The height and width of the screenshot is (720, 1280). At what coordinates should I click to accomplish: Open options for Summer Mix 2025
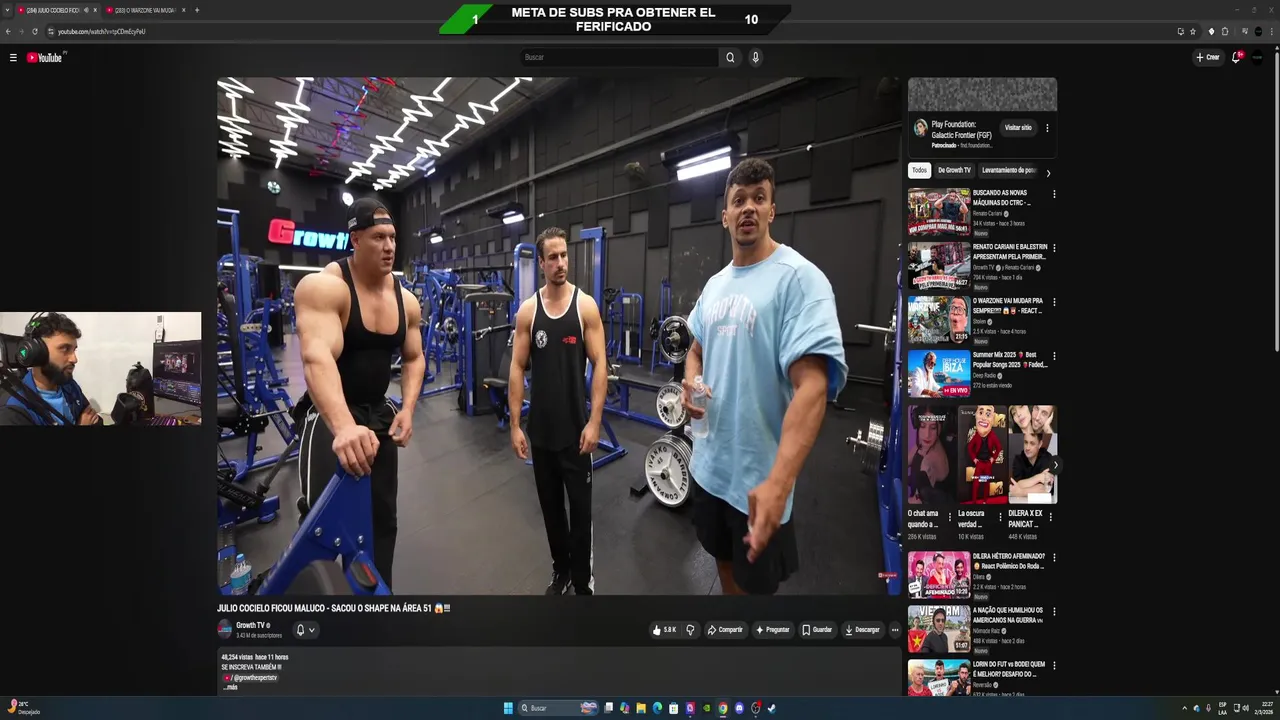pos(1053,356)
